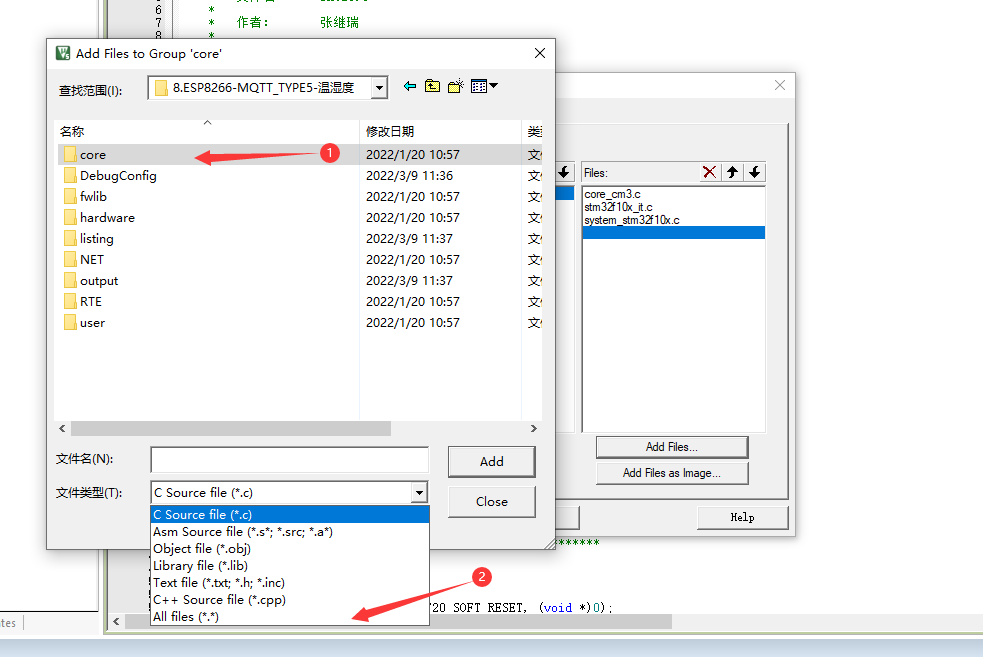Click the file list horizontal scrollbar thumb
Image resolution: width=983 pixels, height=657 pixels.
coord(231,428)
